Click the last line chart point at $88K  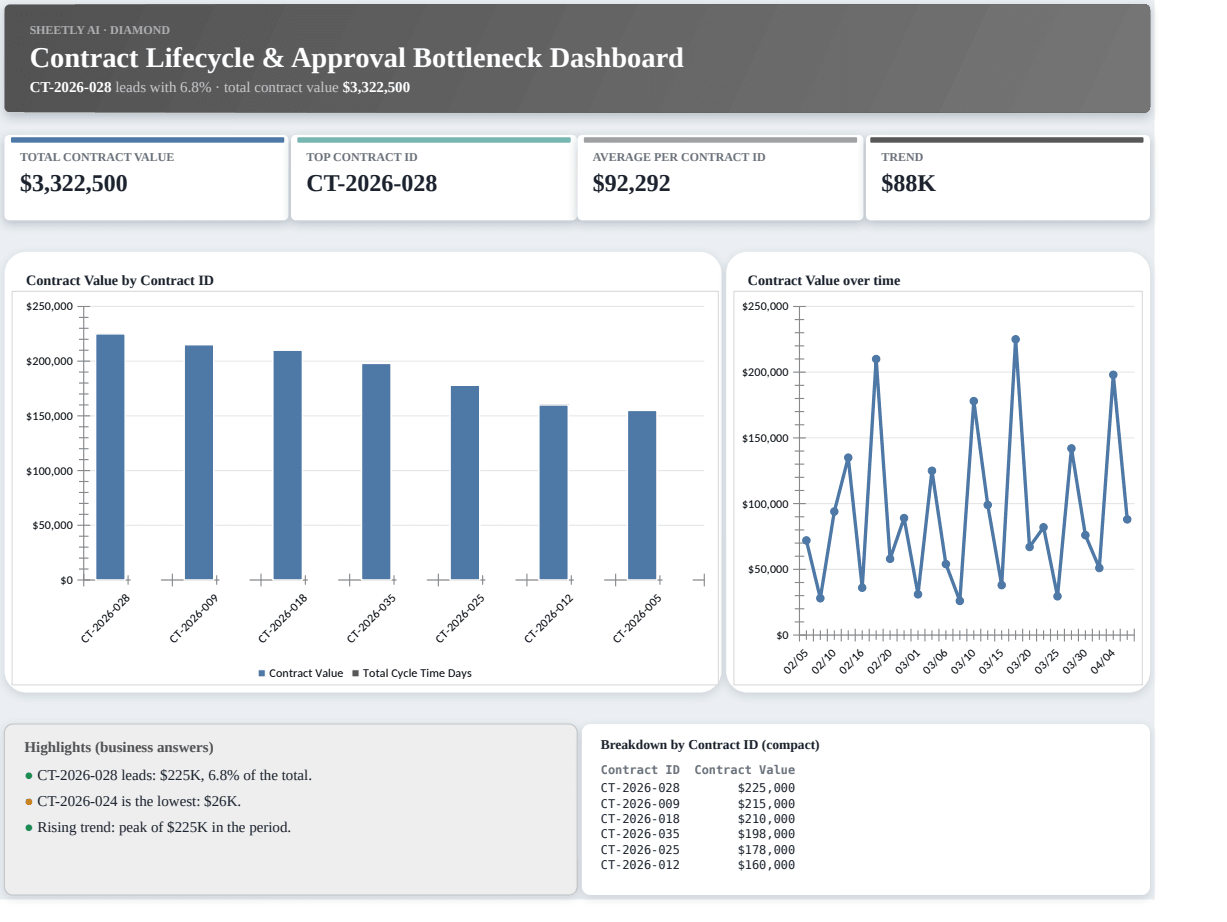pyautogui.click(x=1127, y=519)
